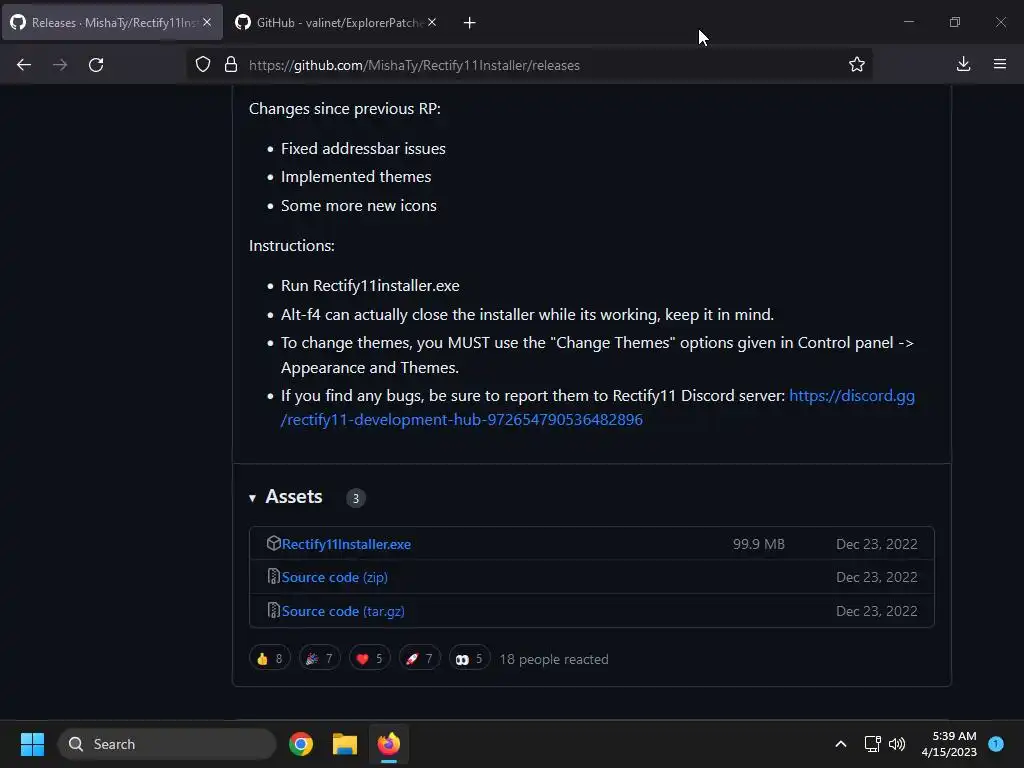Screen dimensions: 1024x768
Task: Click the 'Some more new icons' bullet
Action: [x=359, y=206]
